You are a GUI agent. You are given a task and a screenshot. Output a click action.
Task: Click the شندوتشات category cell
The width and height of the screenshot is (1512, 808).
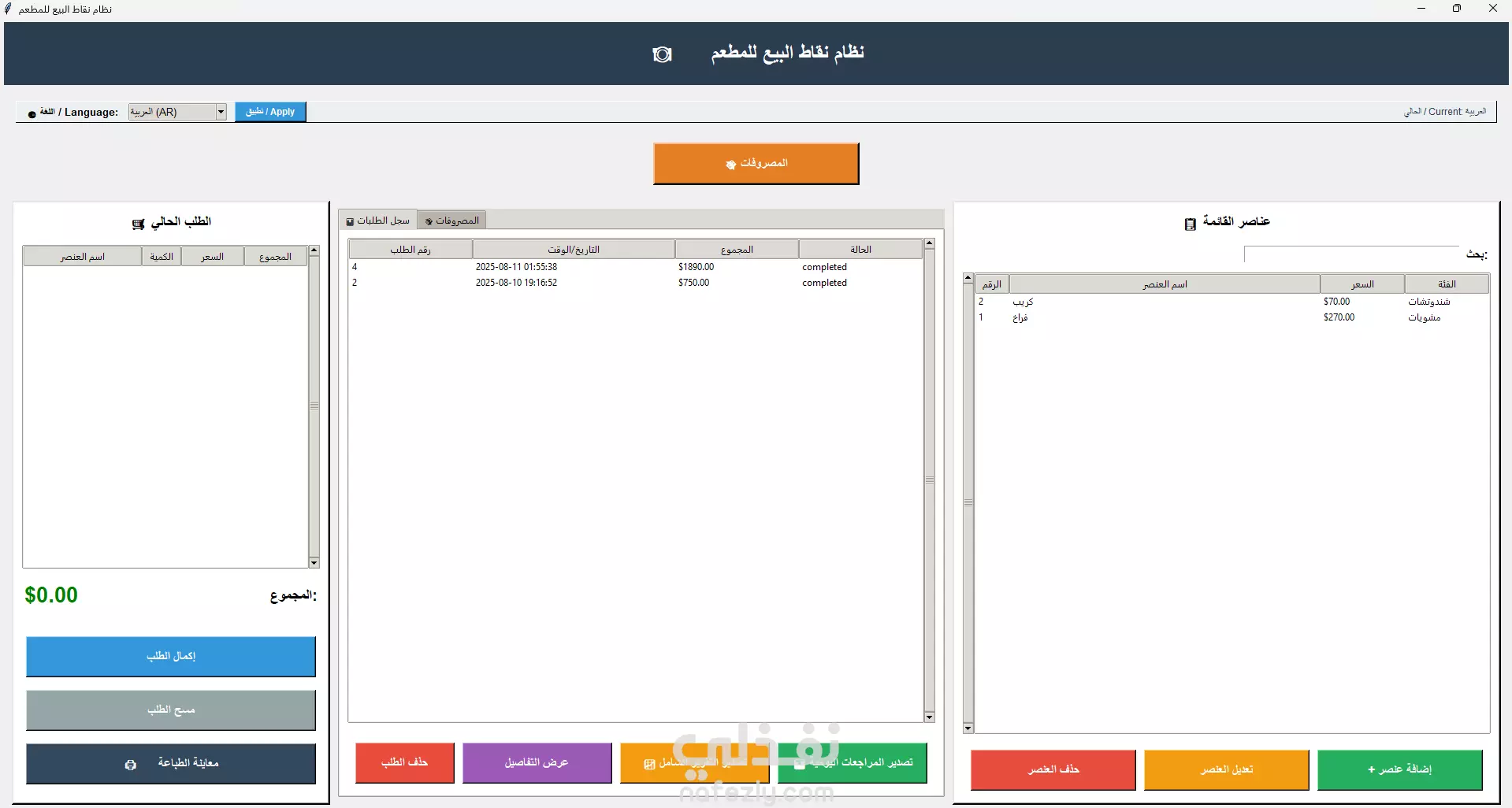[x=1429, y=302]
